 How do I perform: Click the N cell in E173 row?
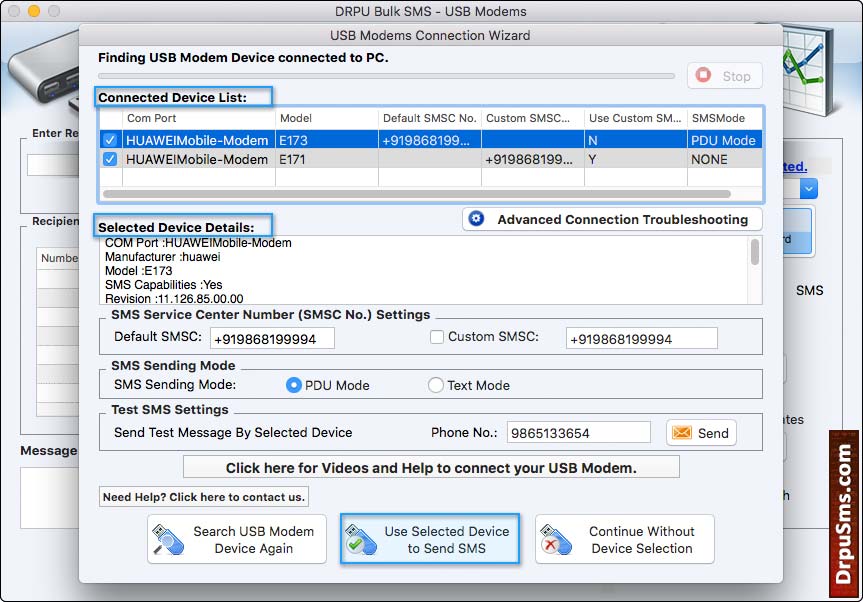pos(636,140)
